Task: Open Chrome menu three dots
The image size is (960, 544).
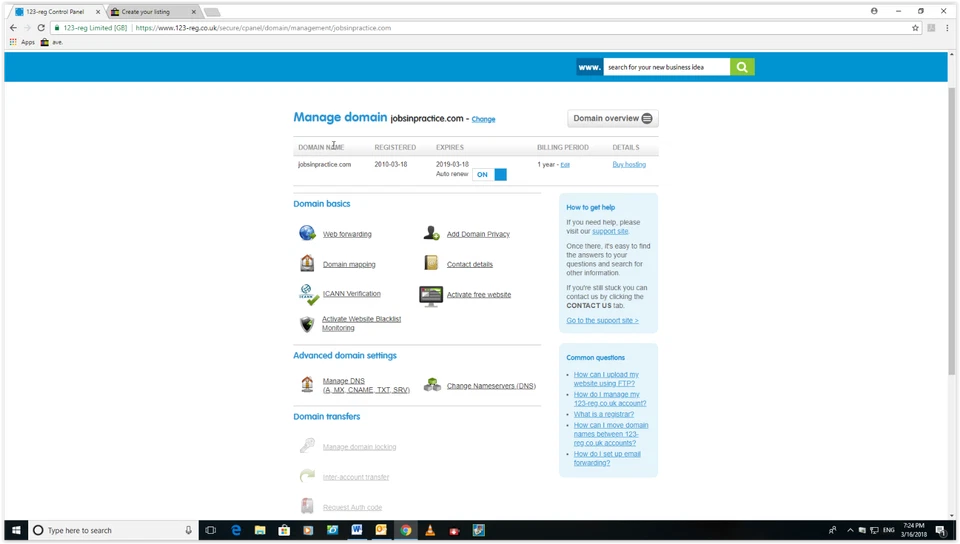Action: [x=947, y=28]
